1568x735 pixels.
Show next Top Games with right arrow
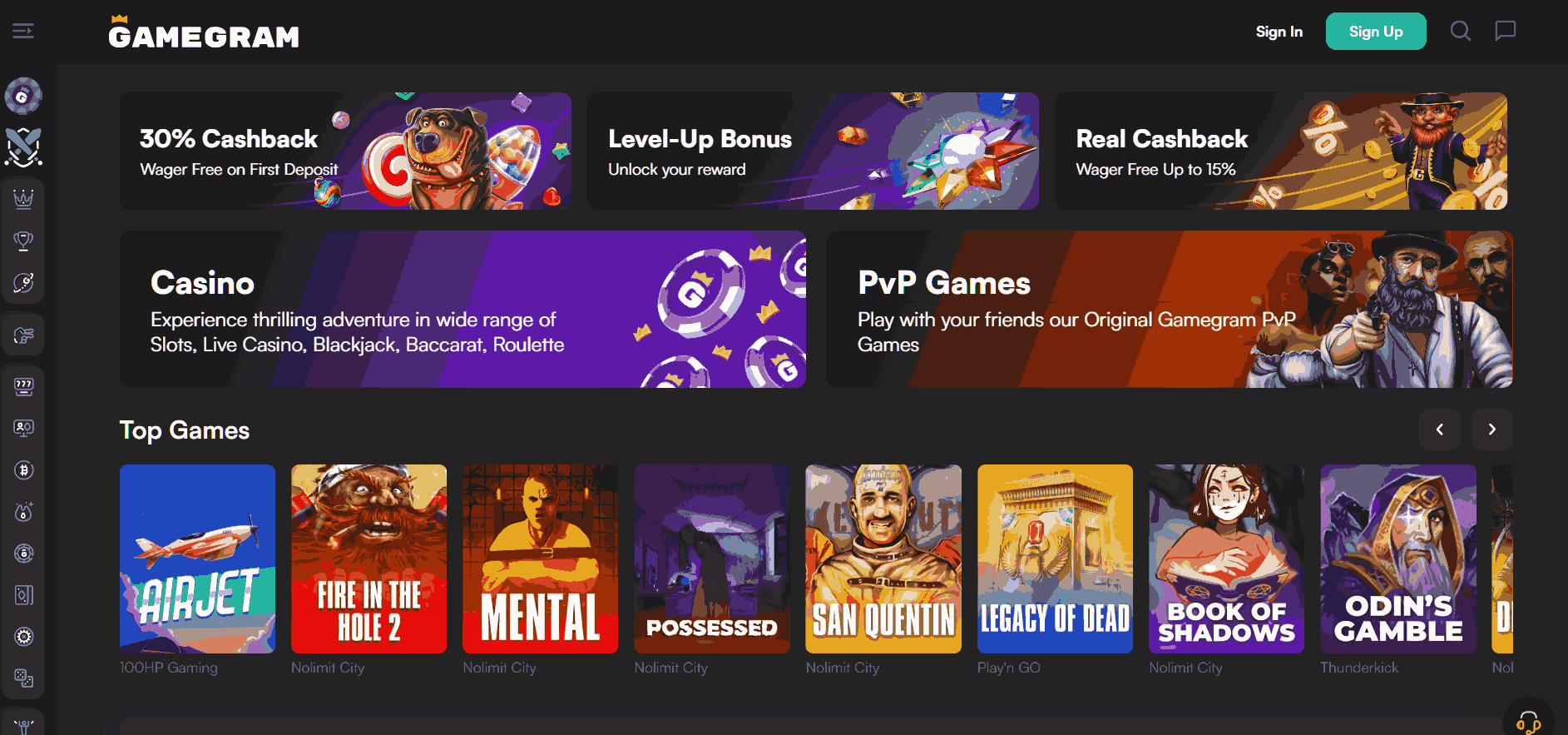(1491, 430)
